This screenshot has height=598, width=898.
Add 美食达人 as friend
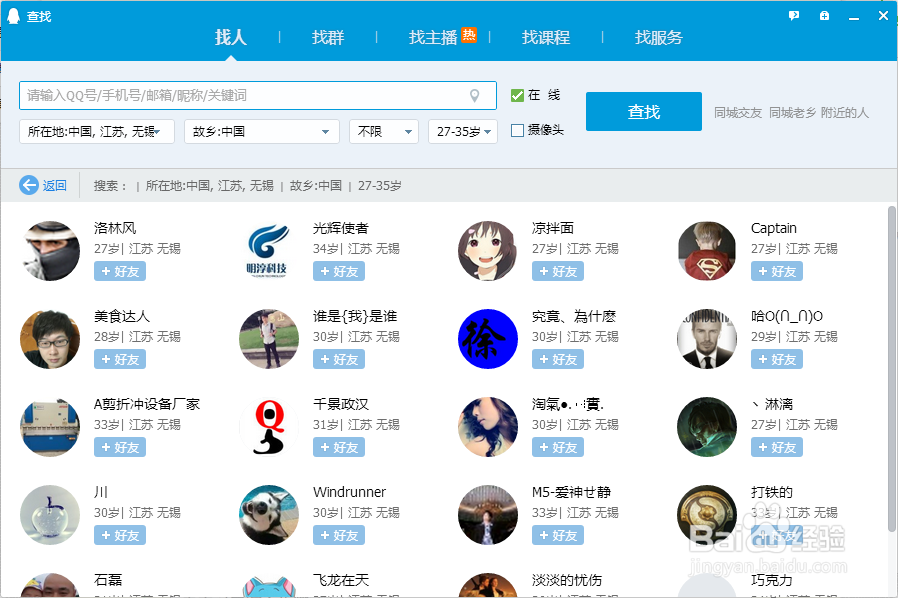click(x=120, y=360)
